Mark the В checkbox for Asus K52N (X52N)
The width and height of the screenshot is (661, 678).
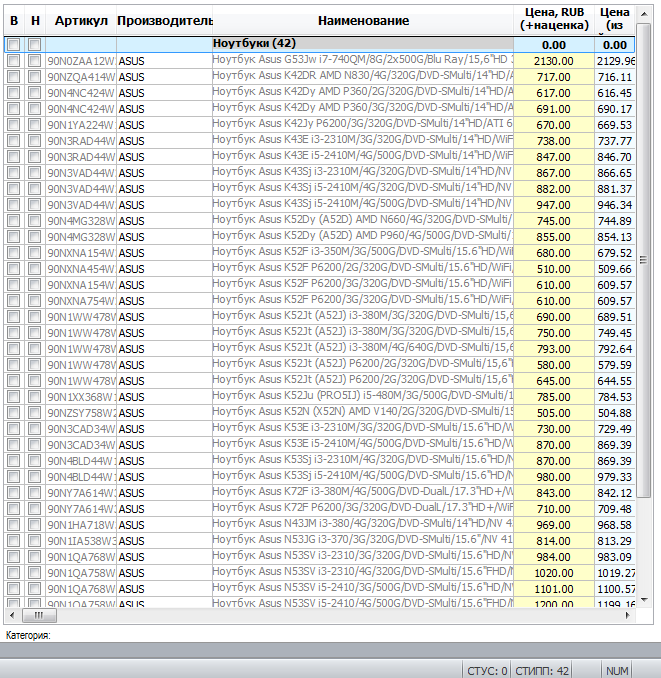[13, 413]
